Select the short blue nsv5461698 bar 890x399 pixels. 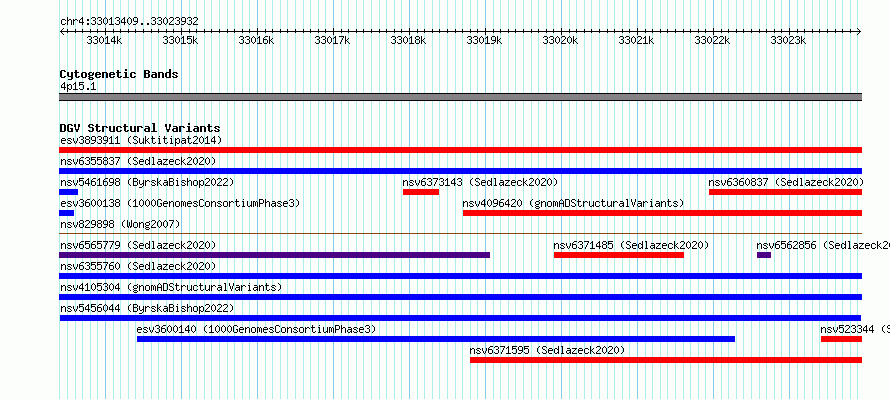click(68, 192)
